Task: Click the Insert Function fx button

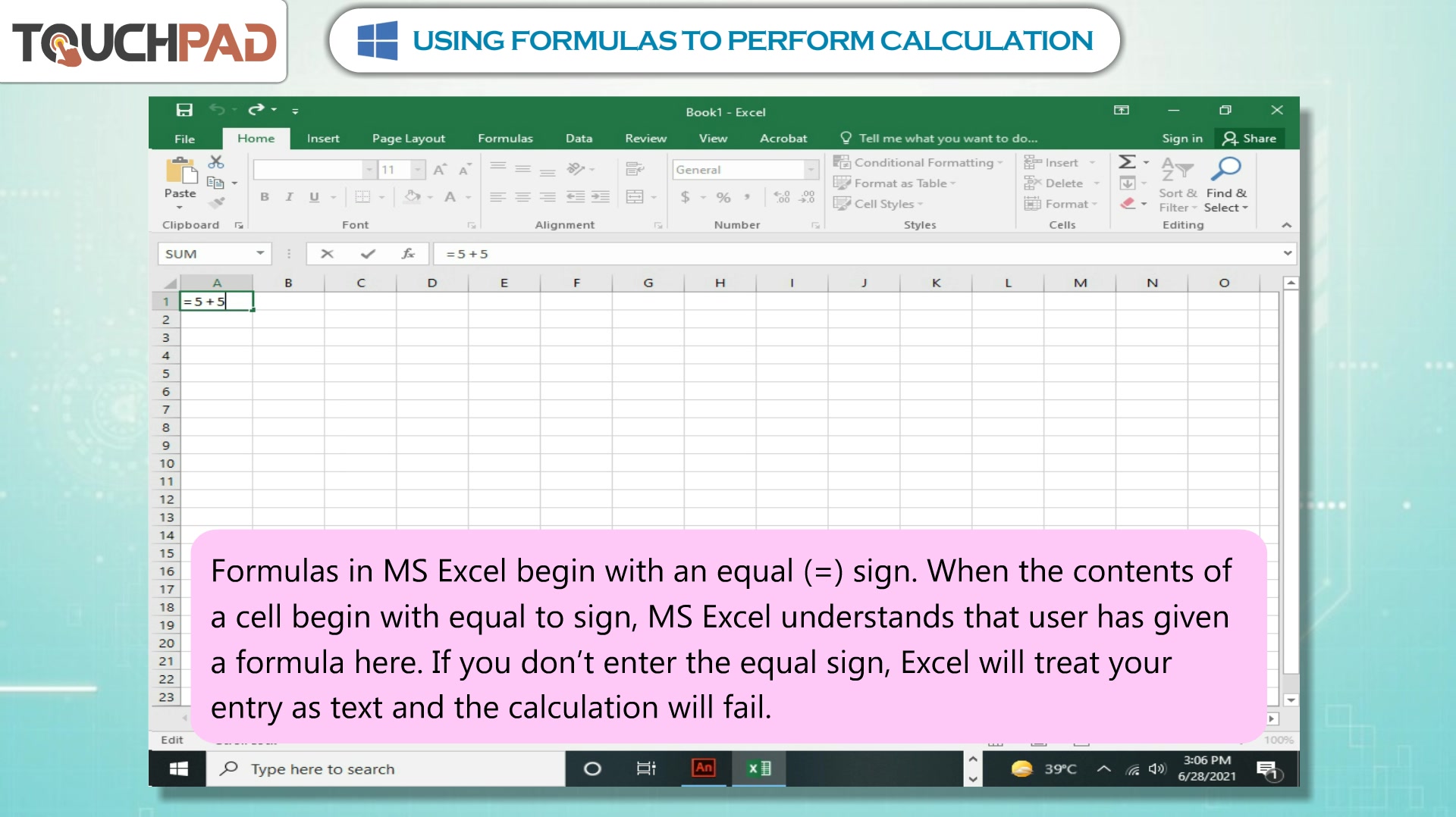Action: pyautogui.click(x=408, y=254)
